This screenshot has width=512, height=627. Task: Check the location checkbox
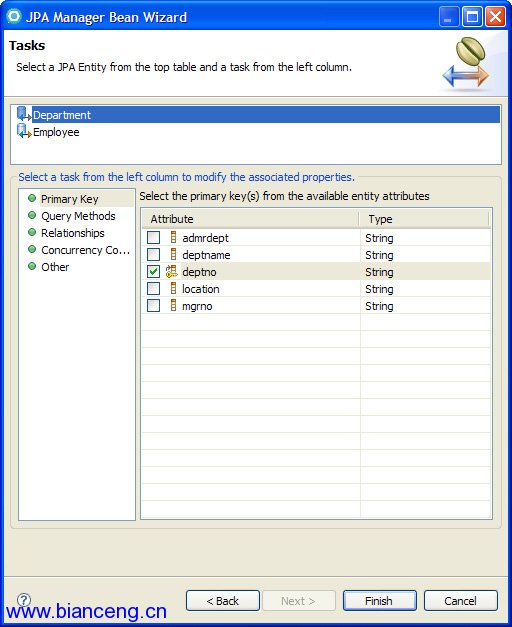pyautogui.click(x=154, y=288)
